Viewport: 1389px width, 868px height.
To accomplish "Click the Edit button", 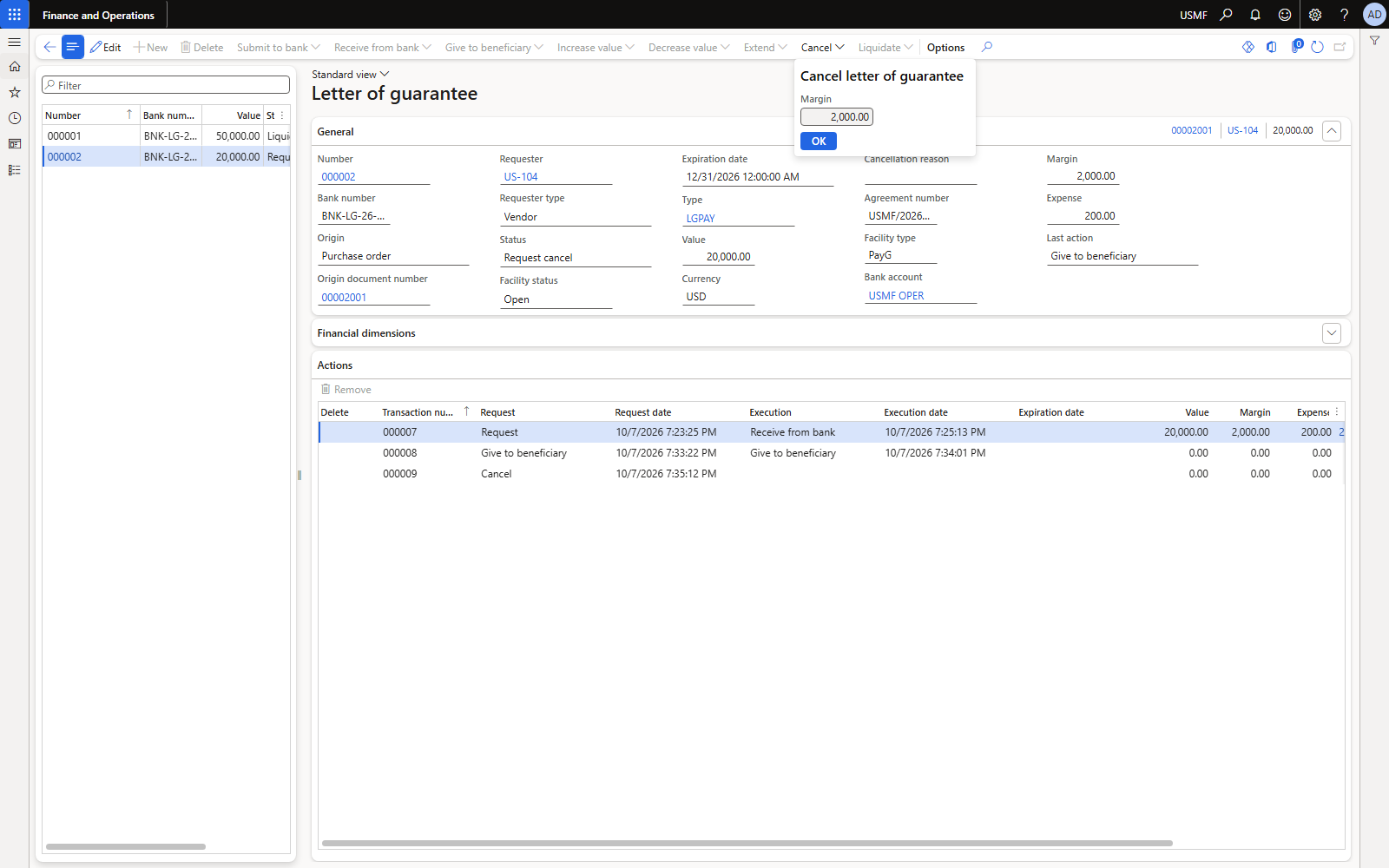I will click(x=106, y=48).
